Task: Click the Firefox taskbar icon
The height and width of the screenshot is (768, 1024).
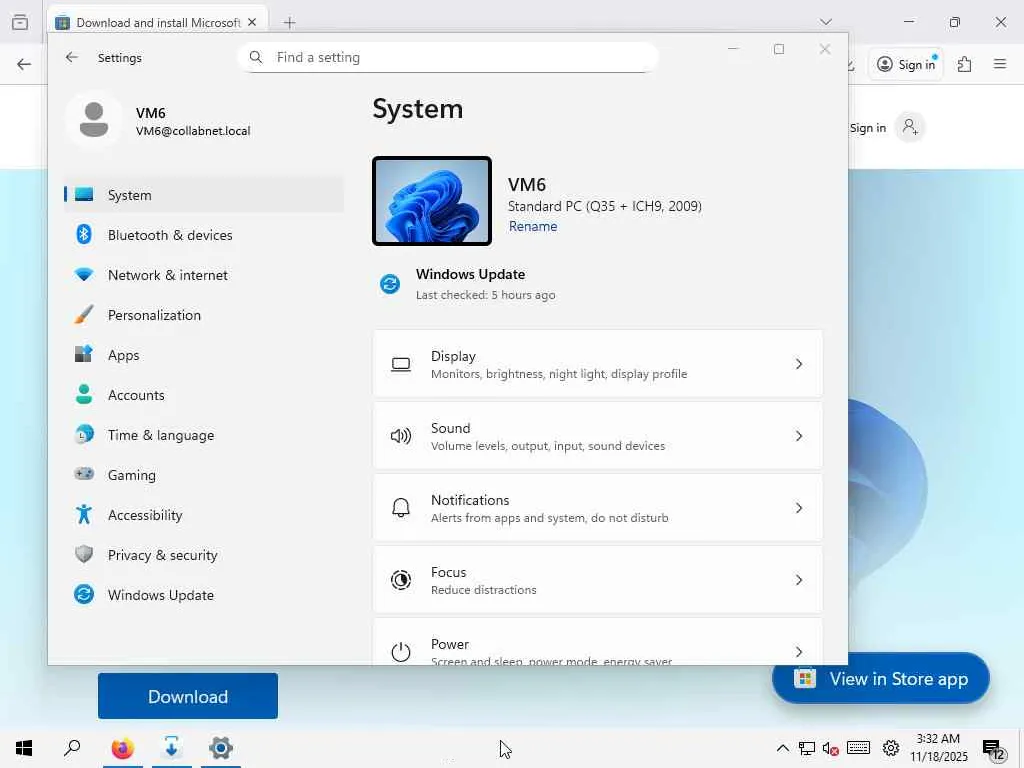Action: (x=122, y=748)
